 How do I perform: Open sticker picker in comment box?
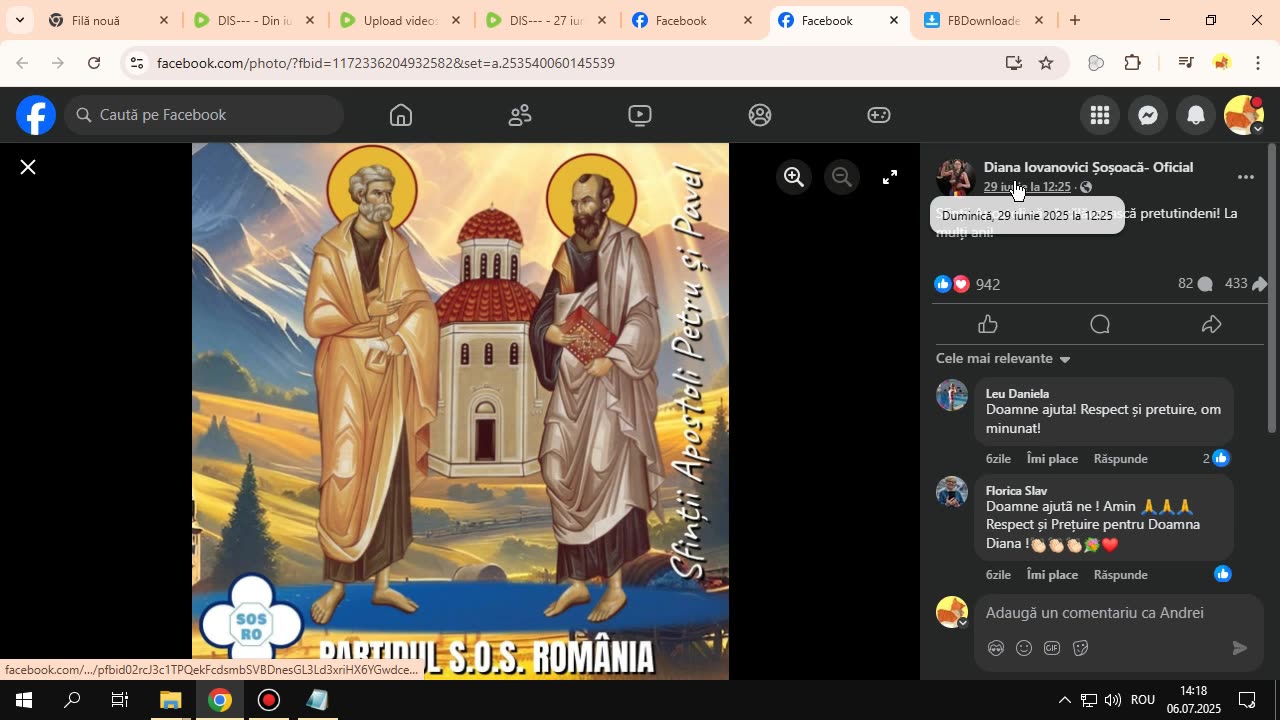1080,648
